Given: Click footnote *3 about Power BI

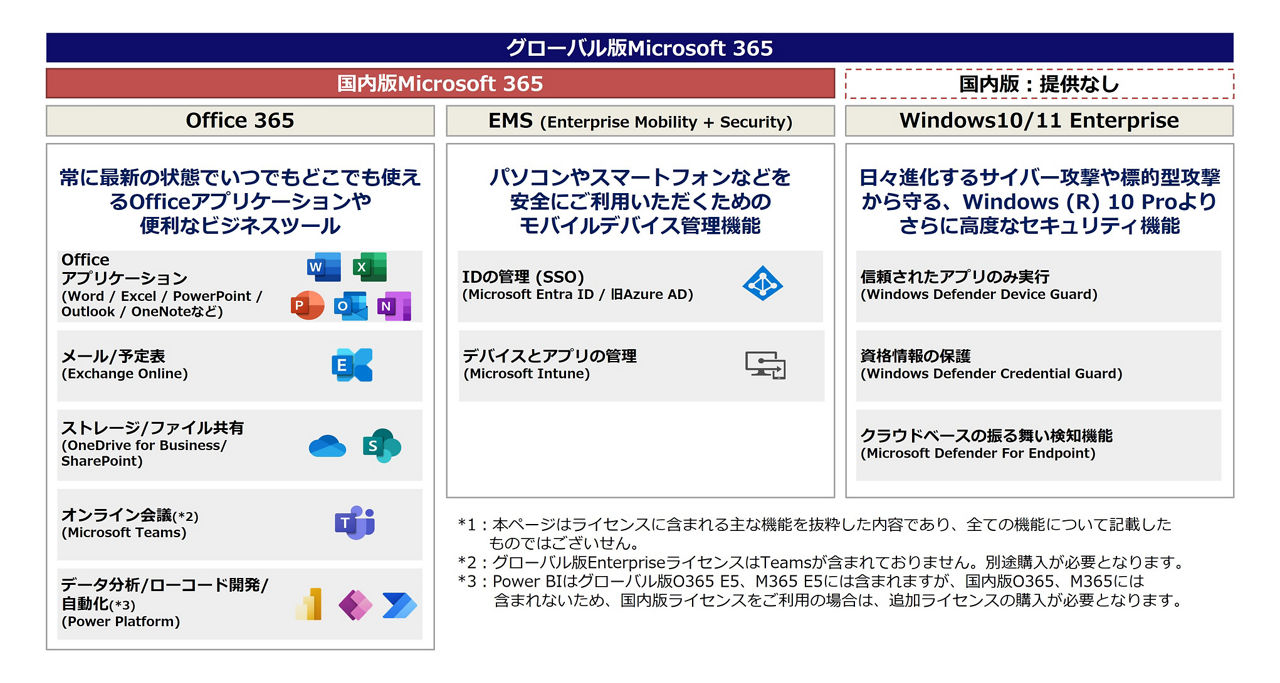Looking at the screenshot, I should pyautogui.click(x=820, y=591).
